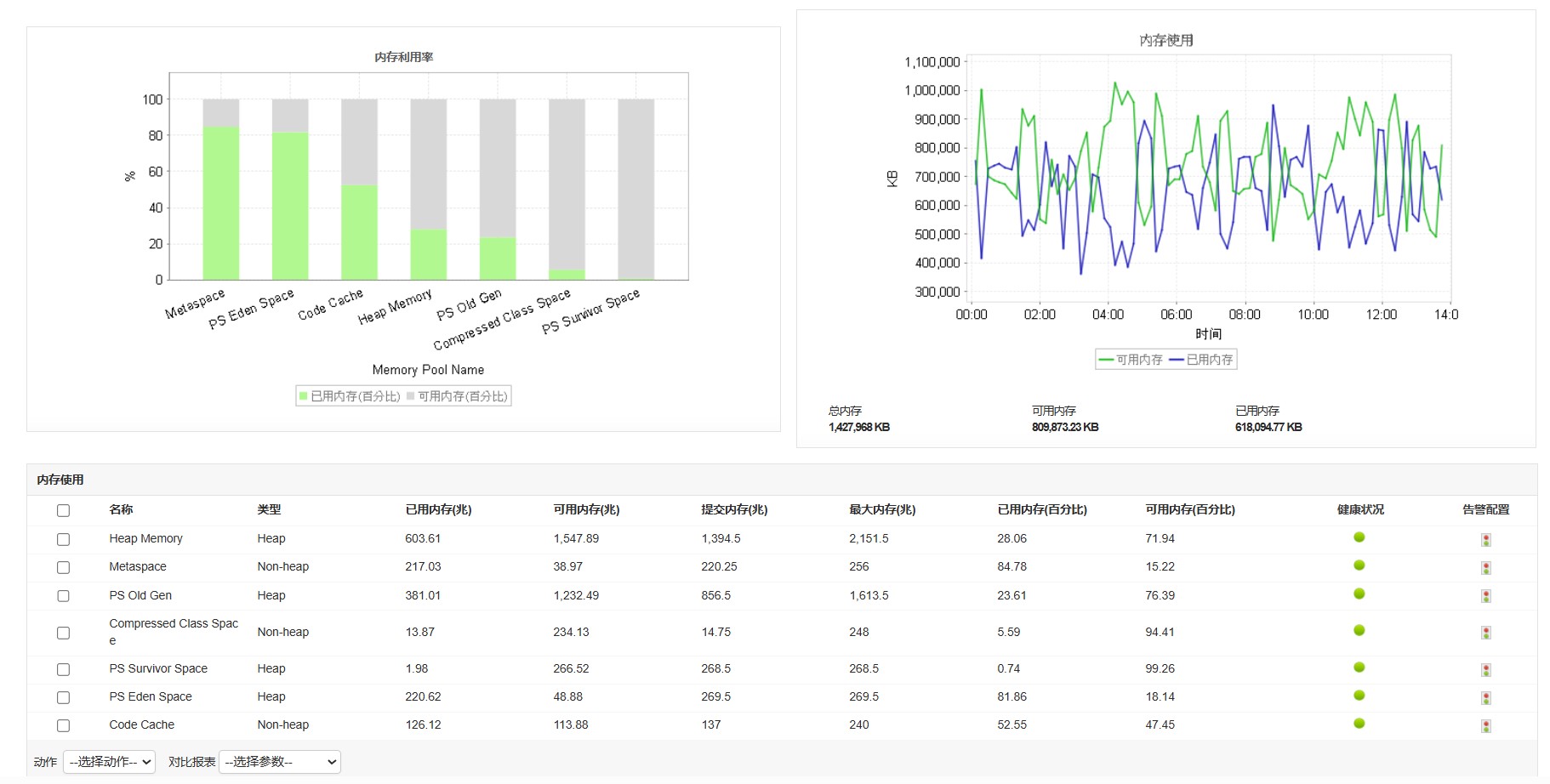The height and width of the screenshot is (784, 1550).
Task: Open alarm config icon for Code Cache
Action: coord(1485,726)
